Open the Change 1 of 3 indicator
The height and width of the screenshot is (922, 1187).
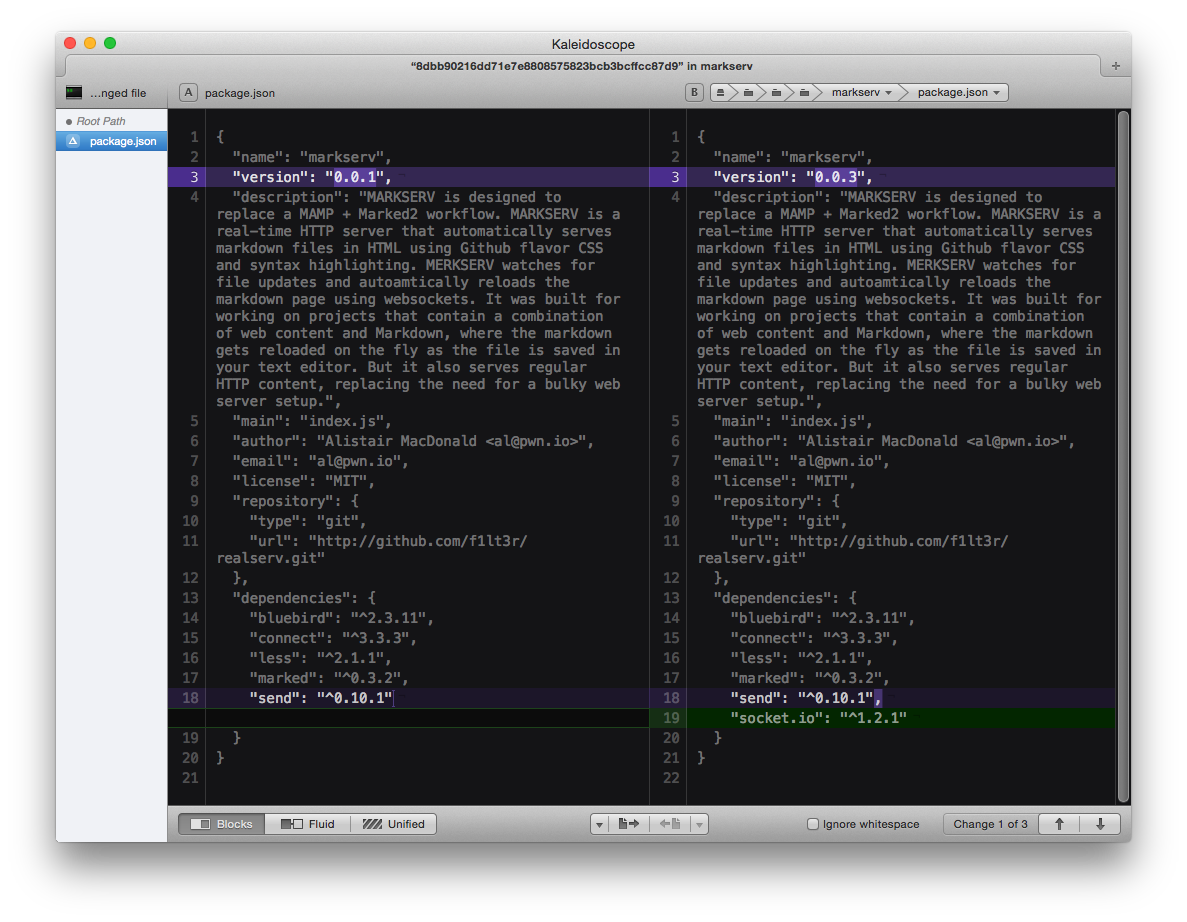989,824
